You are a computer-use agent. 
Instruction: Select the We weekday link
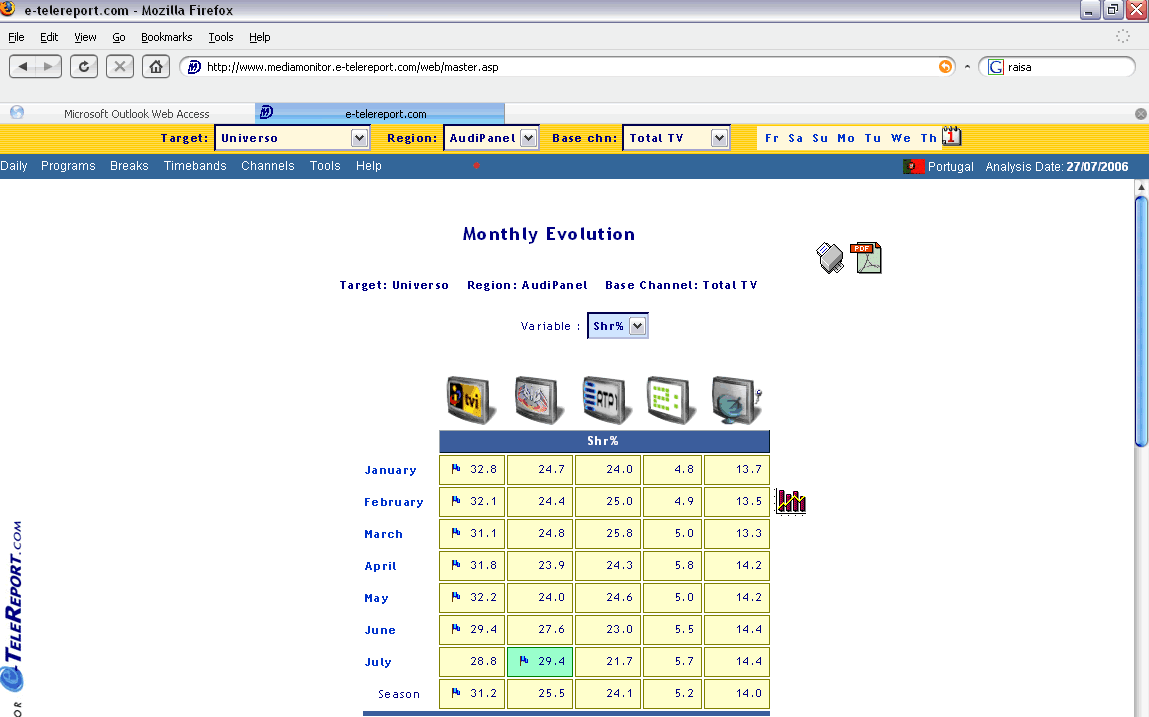coord(901,138)
